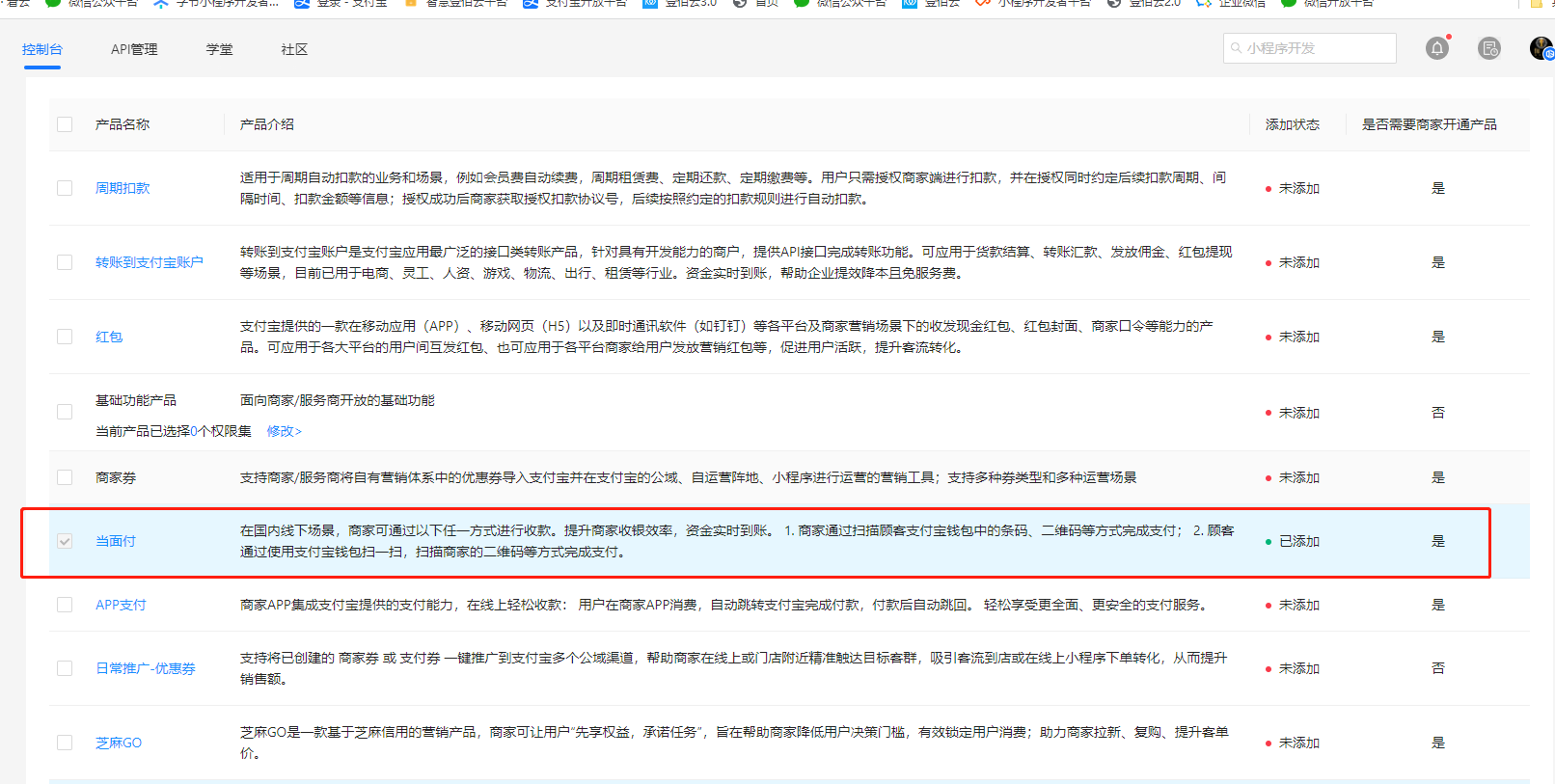Click the 商家券 product name
The height and width of the screenshot is (784, 1555).
(116, 477)
